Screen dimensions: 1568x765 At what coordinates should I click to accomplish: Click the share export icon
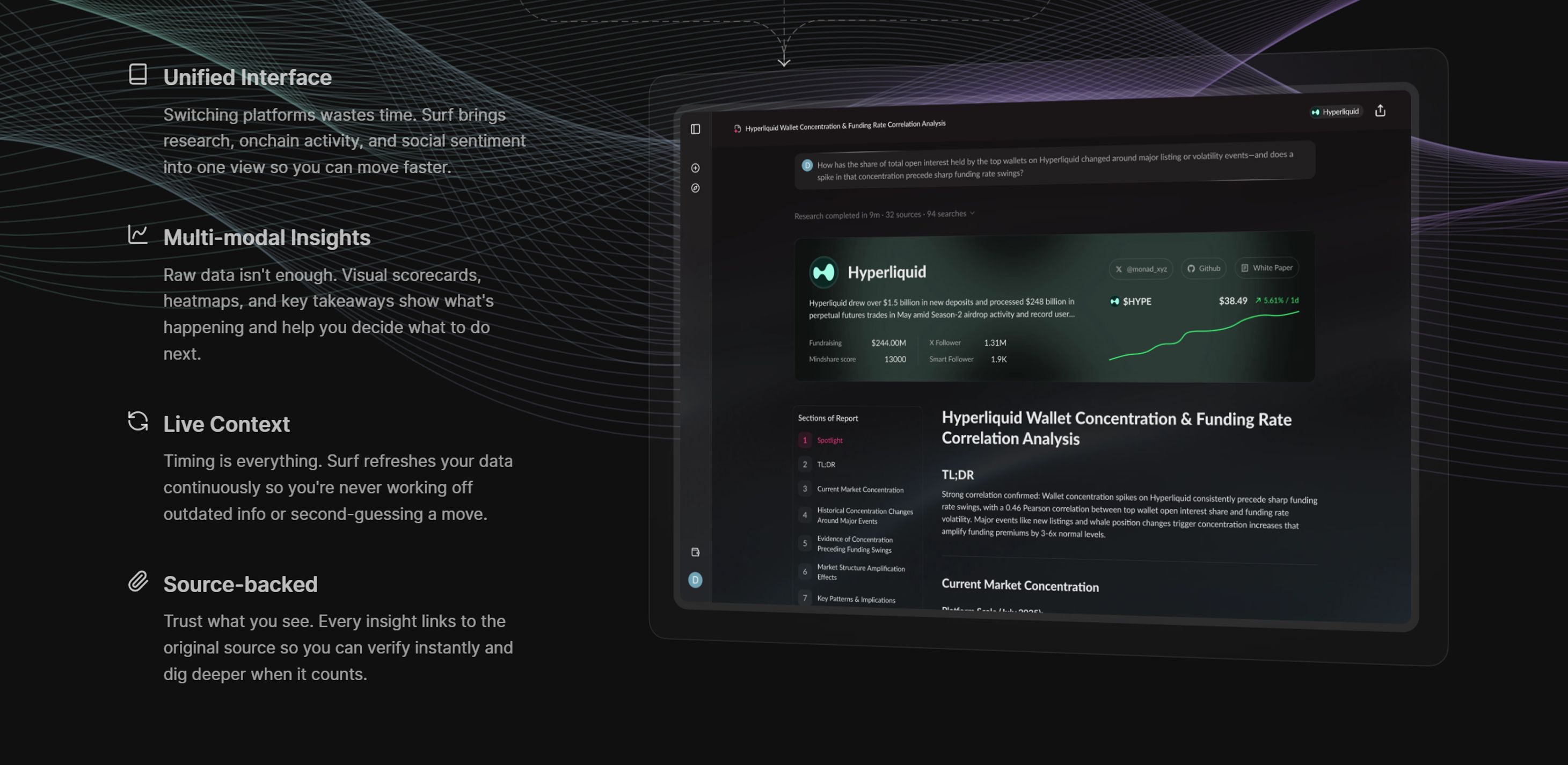1380,110
